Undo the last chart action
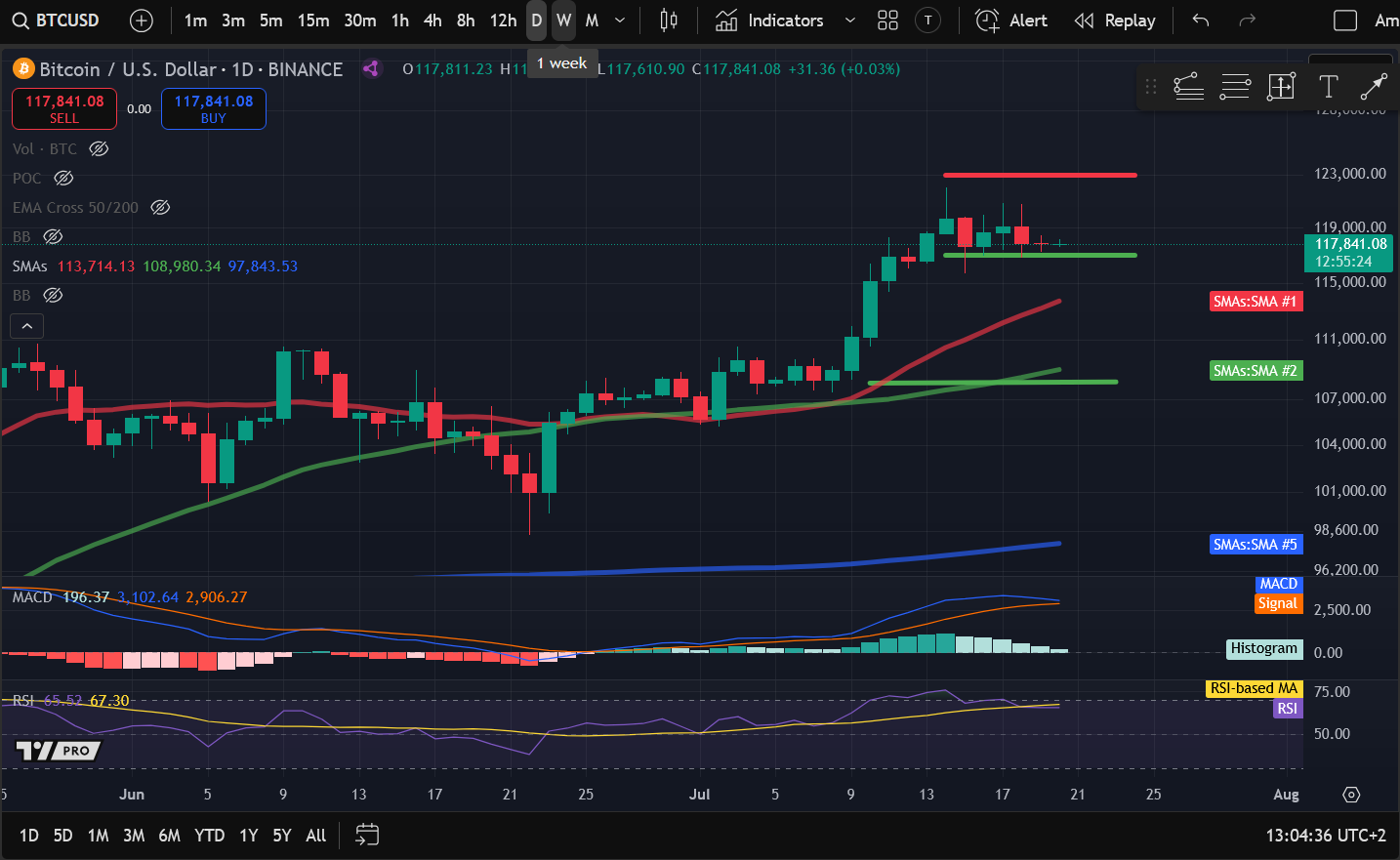 [1201, 20]
